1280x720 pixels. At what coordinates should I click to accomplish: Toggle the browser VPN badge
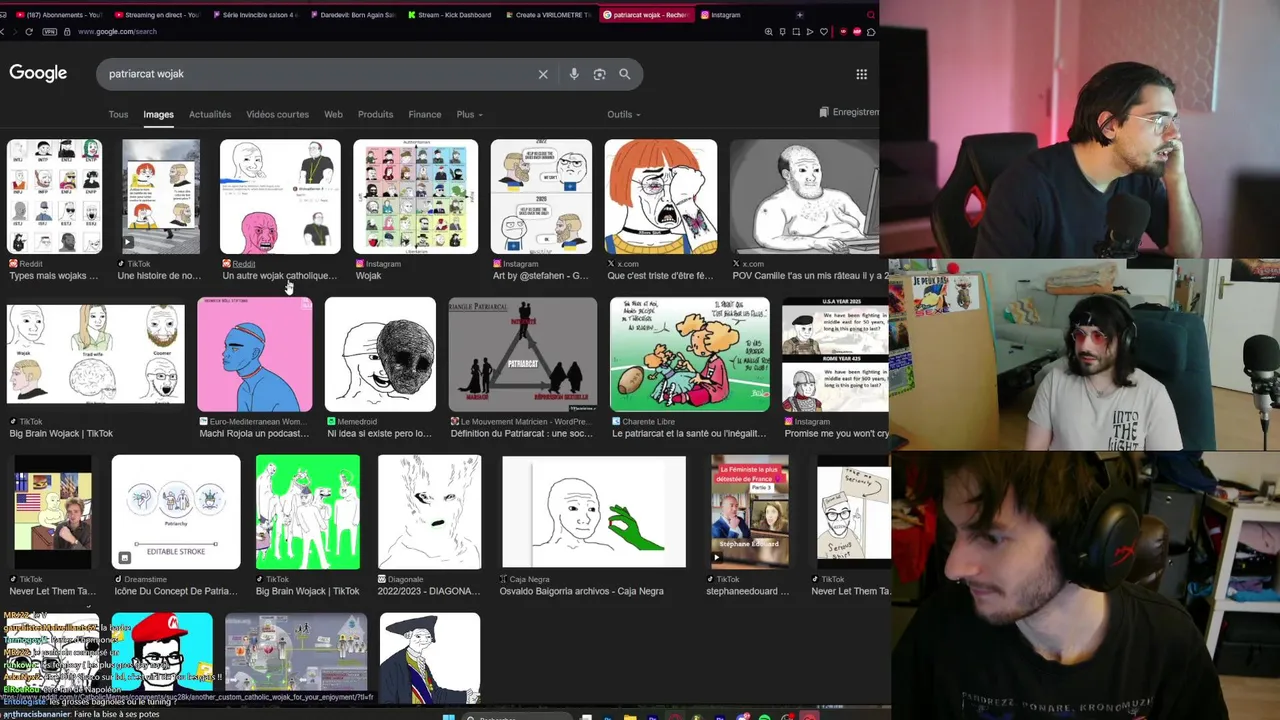50,32
